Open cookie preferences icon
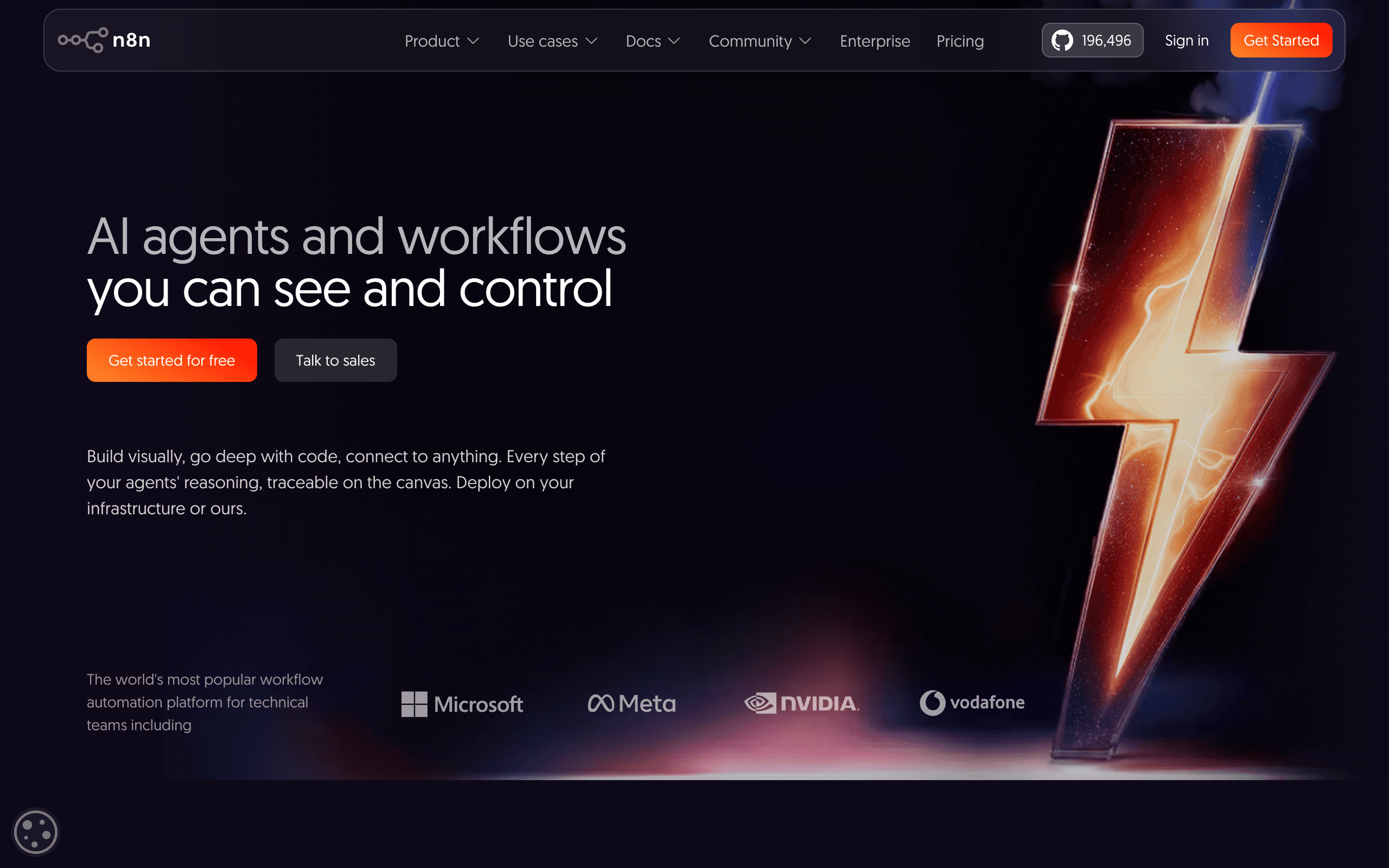 [x=36, y=832]
